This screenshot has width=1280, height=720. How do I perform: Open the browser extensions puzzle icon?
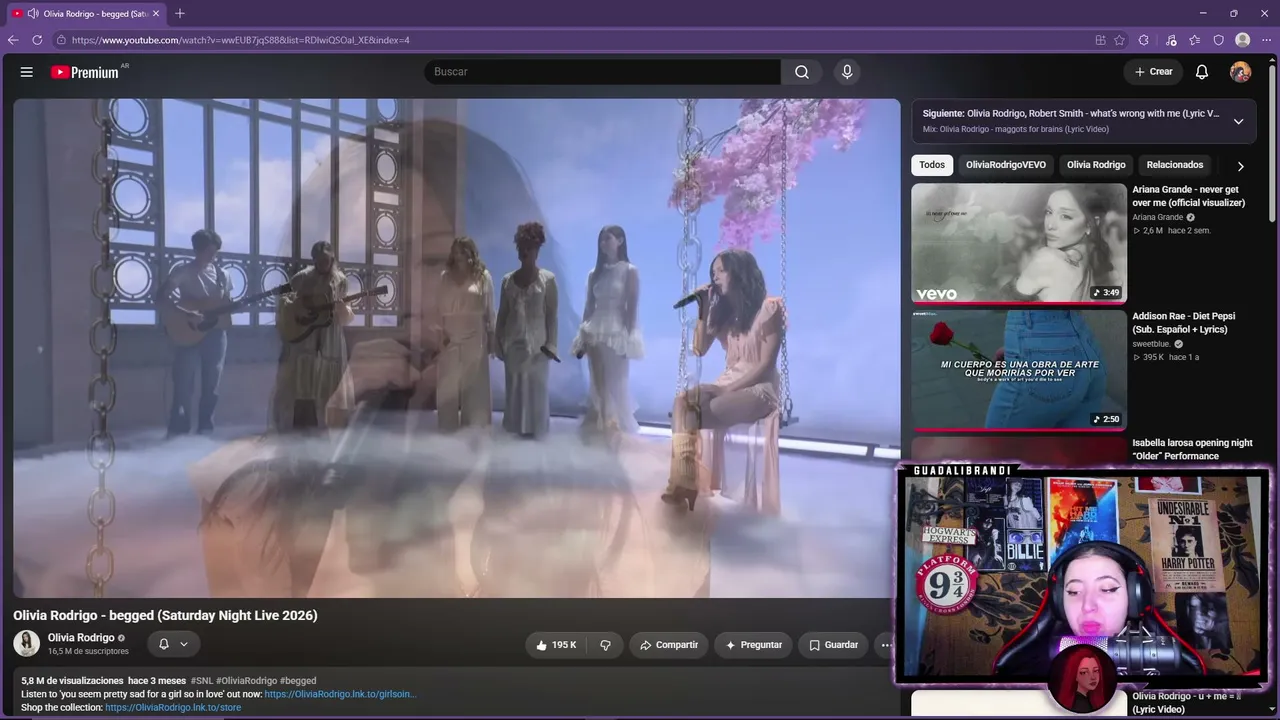1144,40
